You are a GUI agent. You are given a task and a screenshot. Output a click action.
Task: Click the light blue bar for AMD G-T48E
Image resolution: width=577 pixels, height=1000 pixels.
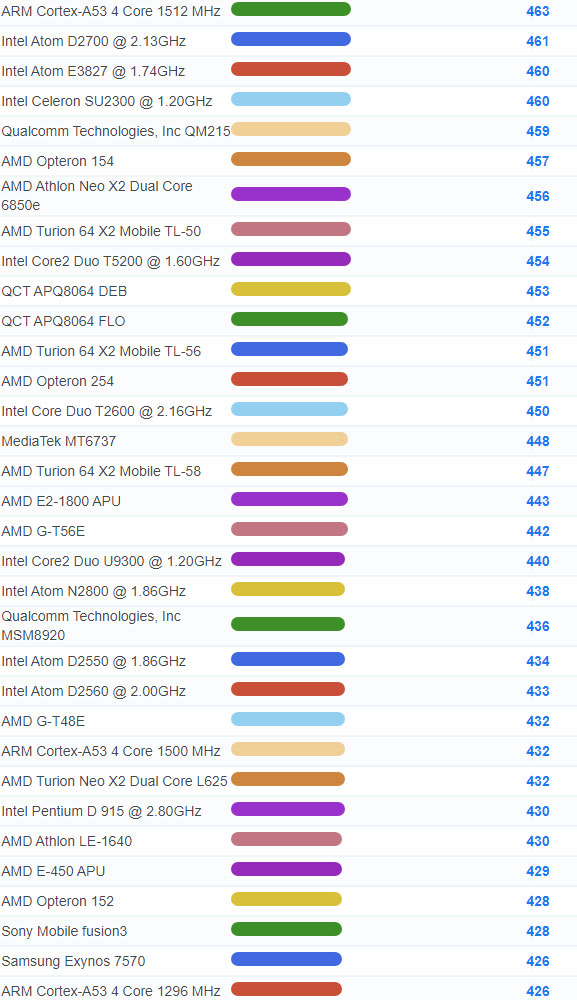pyautogui.click(x=288, y=719)
